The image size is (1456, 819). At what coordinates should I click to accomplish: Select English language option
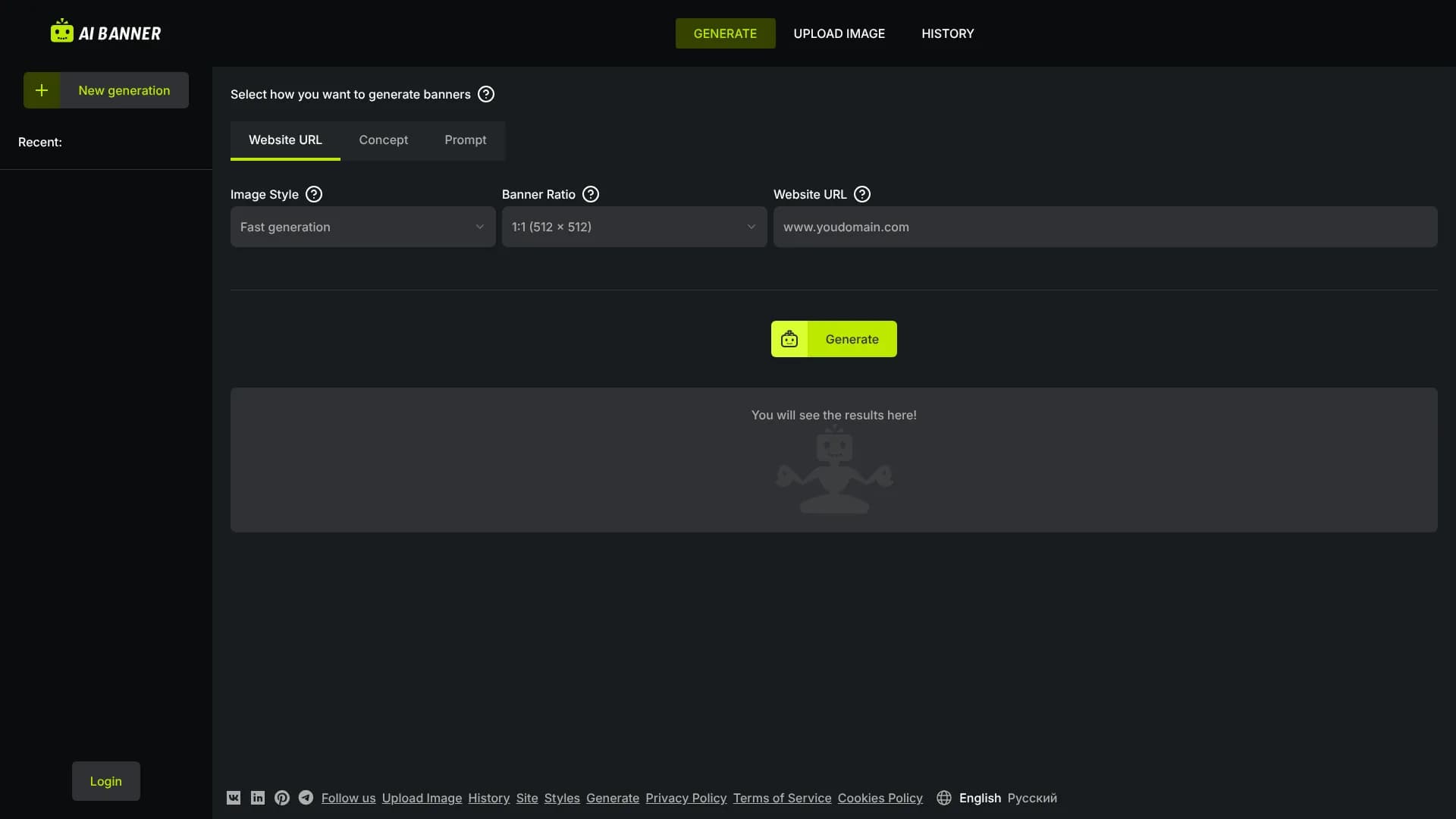[980, 798]
